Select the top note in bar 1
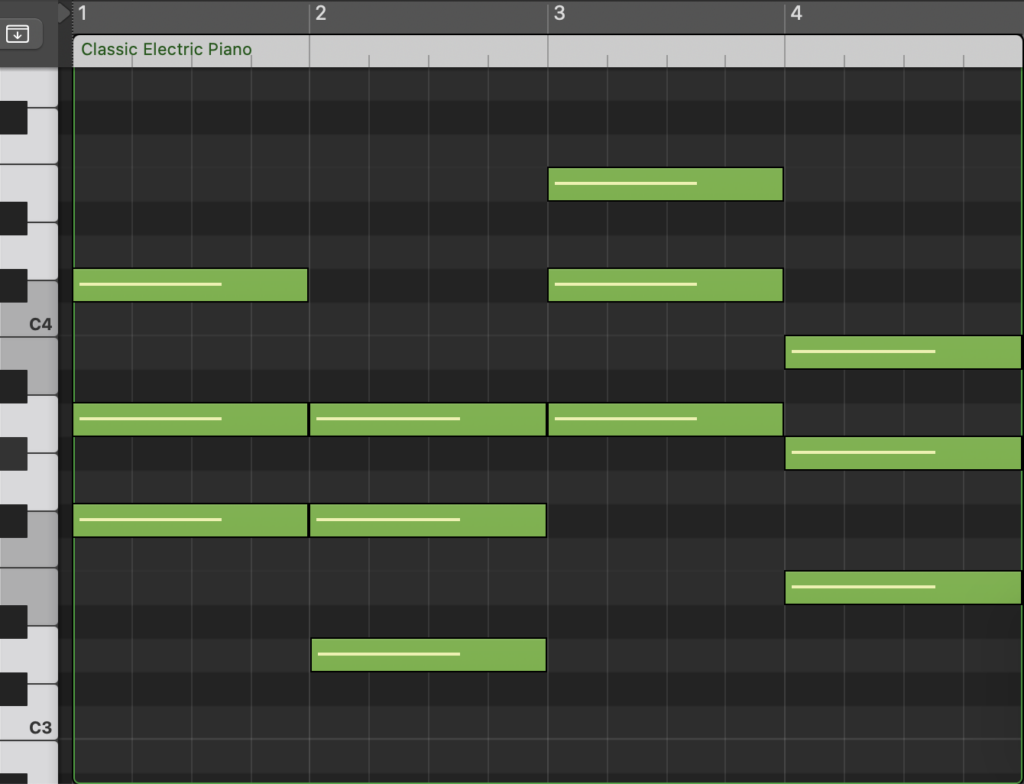 pyautogui.click(x=190, y=285)
